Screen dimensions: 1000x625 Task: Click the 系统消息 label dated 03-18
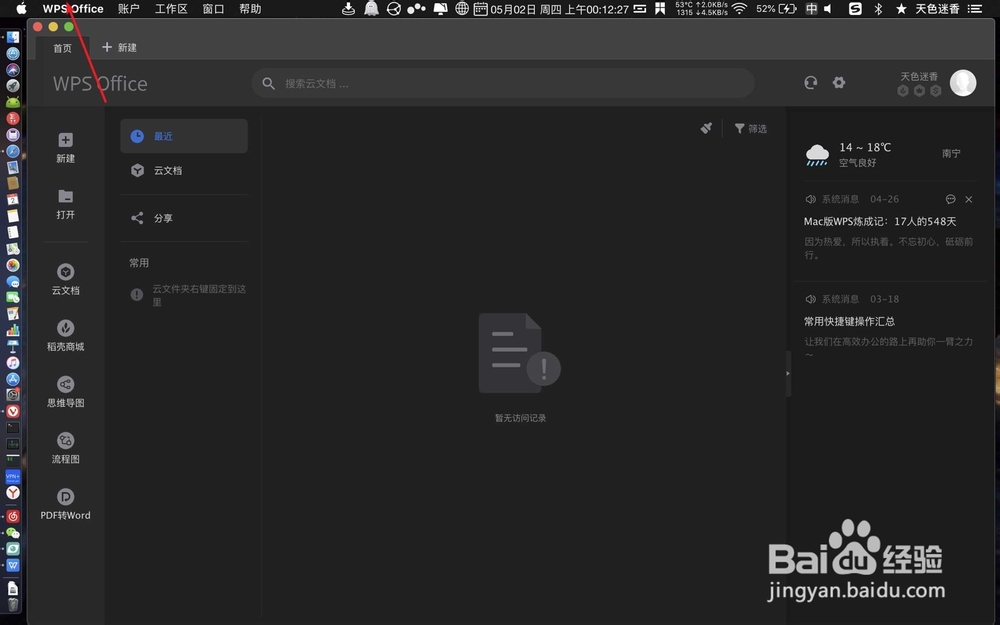point(839,299)
